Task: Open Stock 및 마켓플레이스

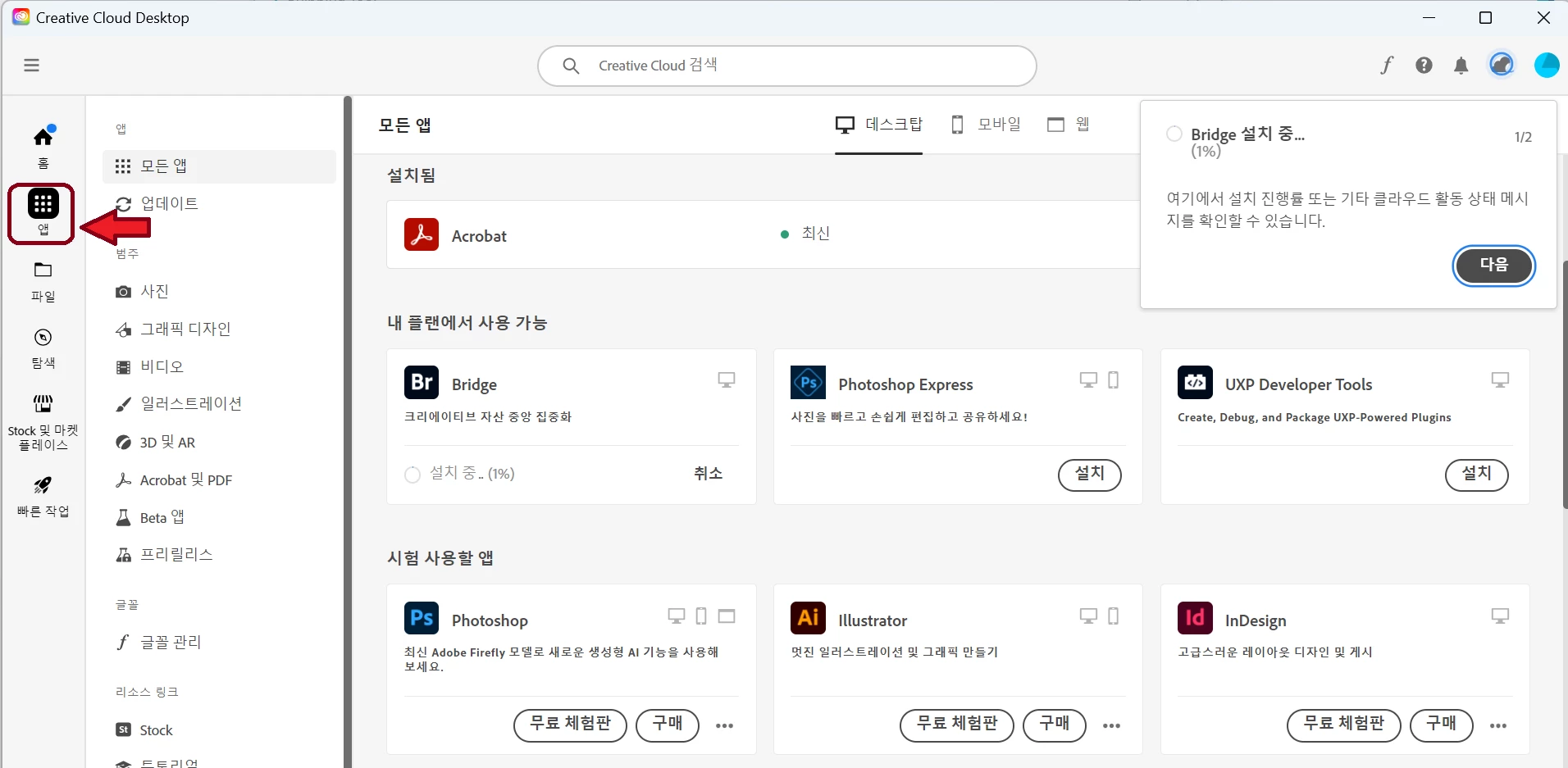Action: click(x=43, y=422)
